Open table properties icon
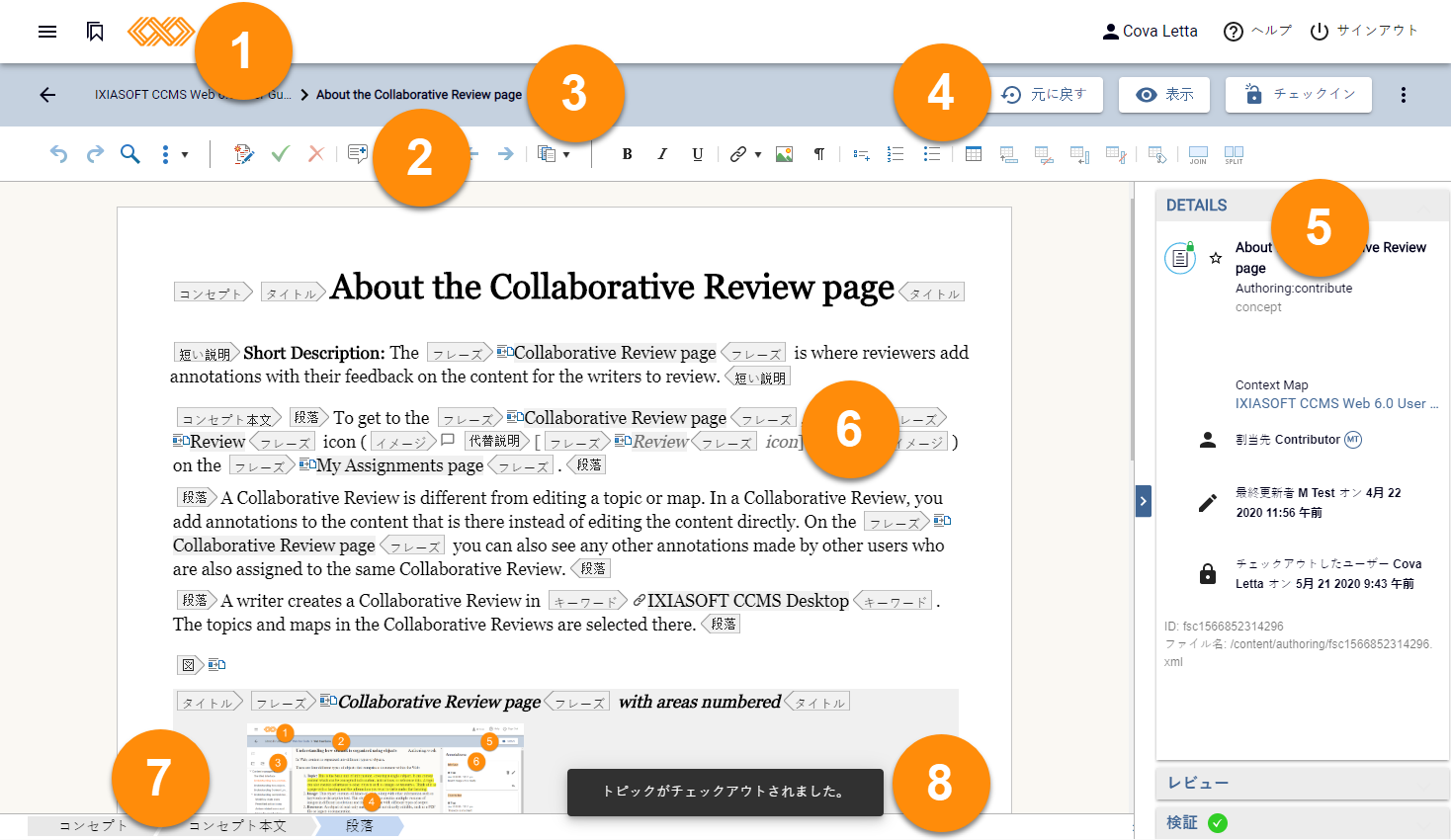 click(1157, 154)
